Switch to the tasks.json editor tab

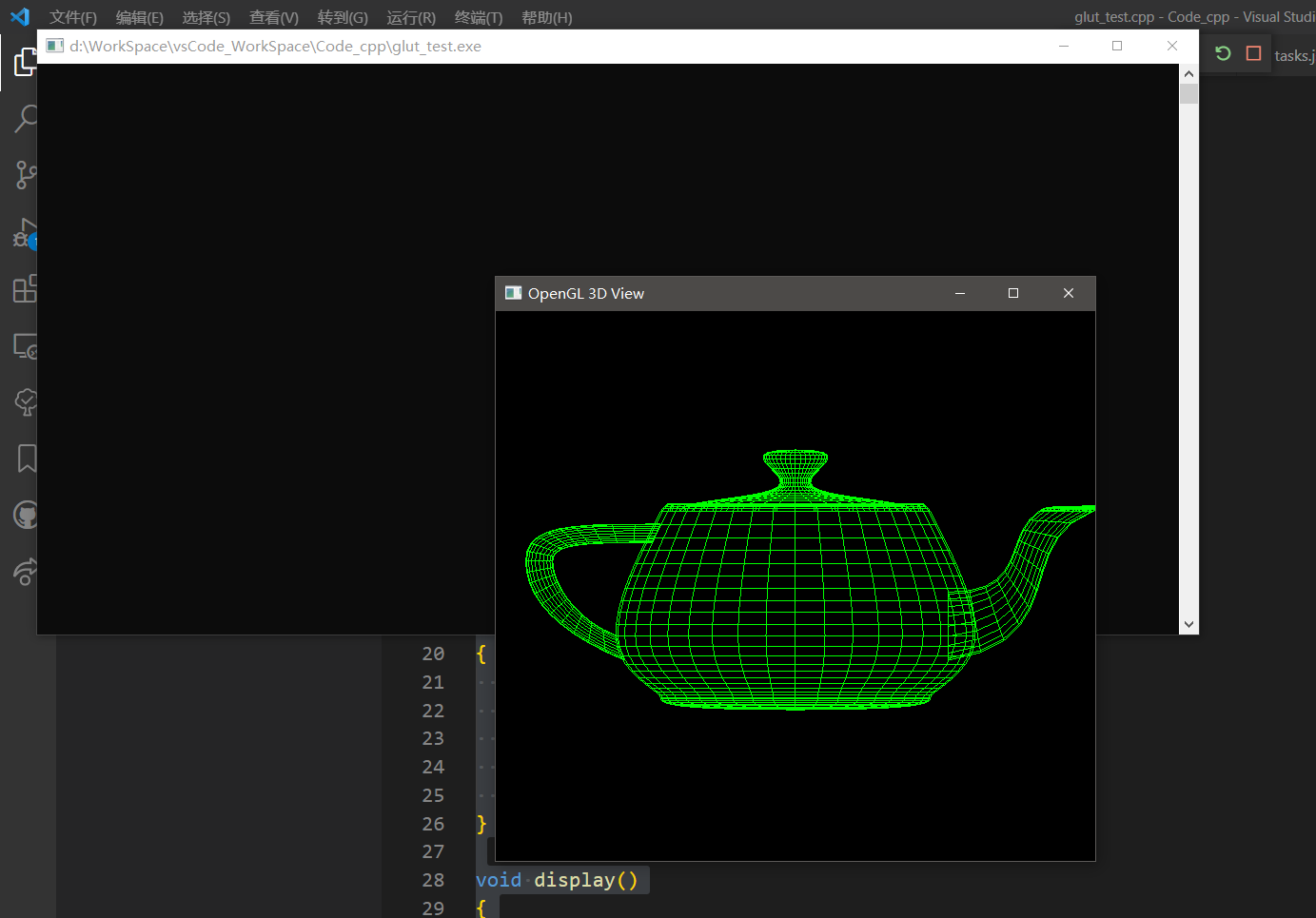pos(1295,55)
